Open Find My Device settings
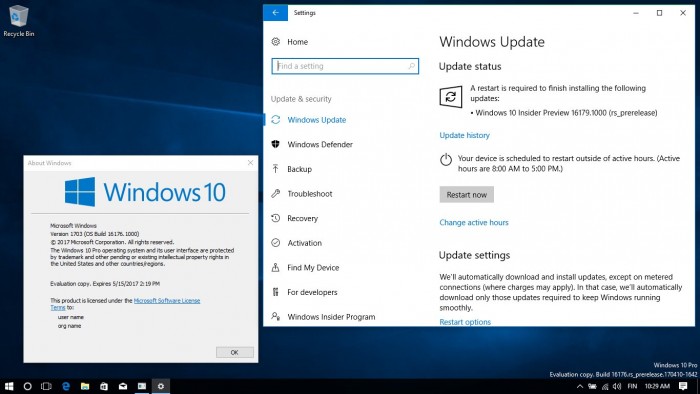Image resolution: width=700 pixels, height=394 pixels. [313, 267]
